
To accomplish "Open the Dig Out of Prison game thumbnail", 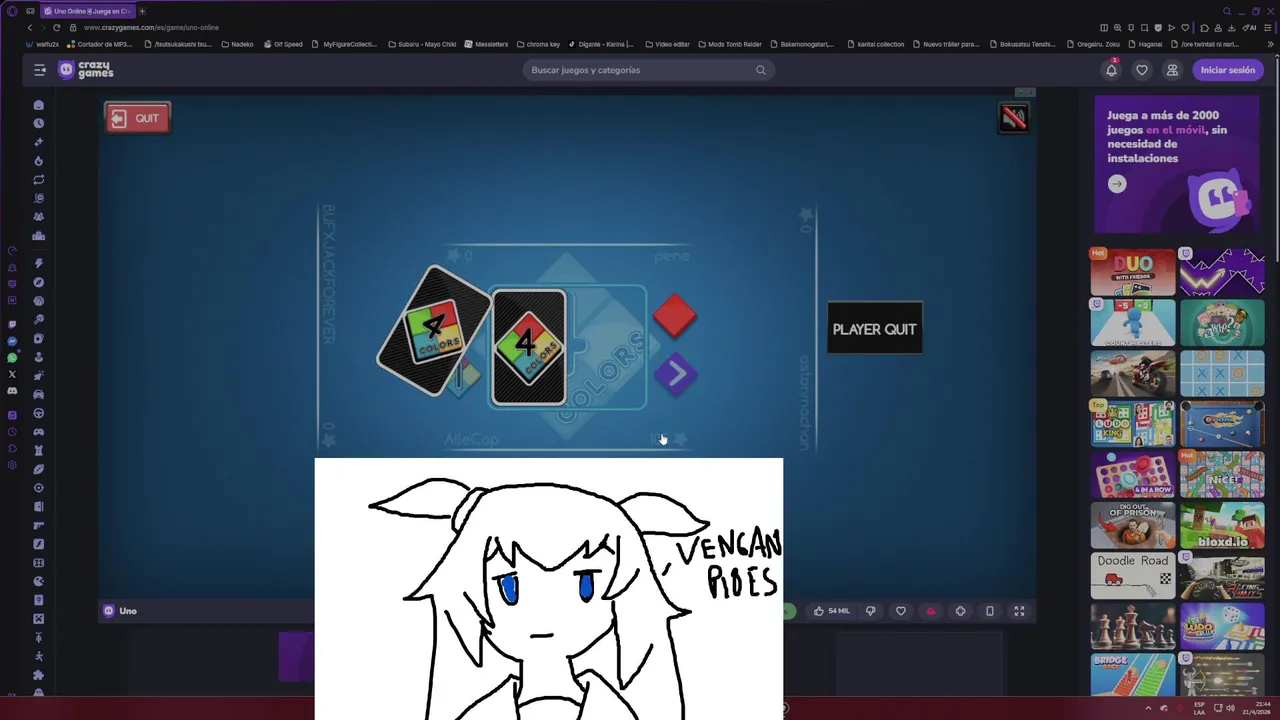I will pos(1133,525).
